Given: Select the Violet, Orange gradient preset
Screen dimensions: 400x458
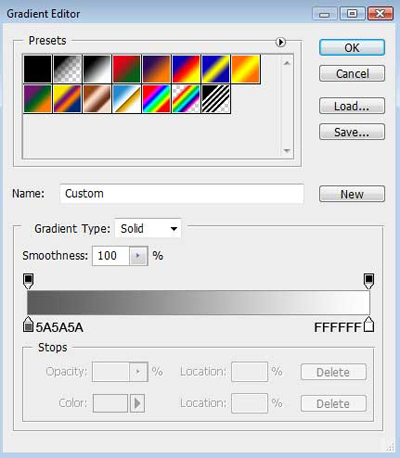Looking at the screenshot, I should (x=156, y=69).
